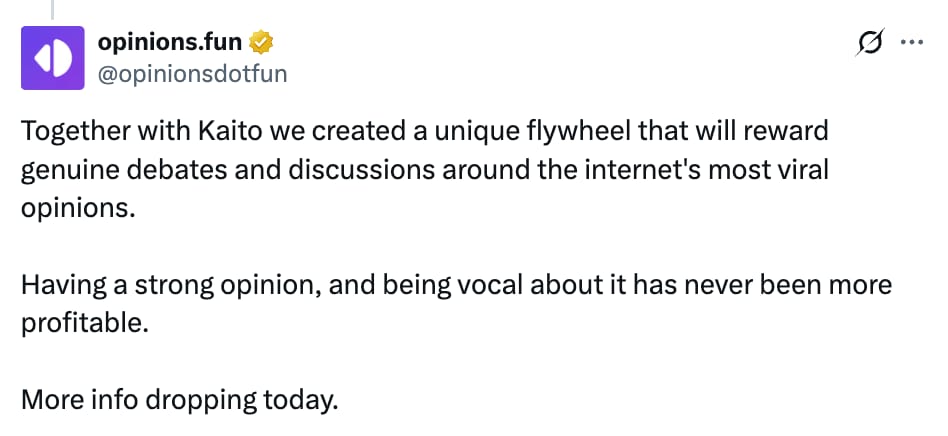Click the gold verified badge
The image size is (948, 436).
coord(262,42)
